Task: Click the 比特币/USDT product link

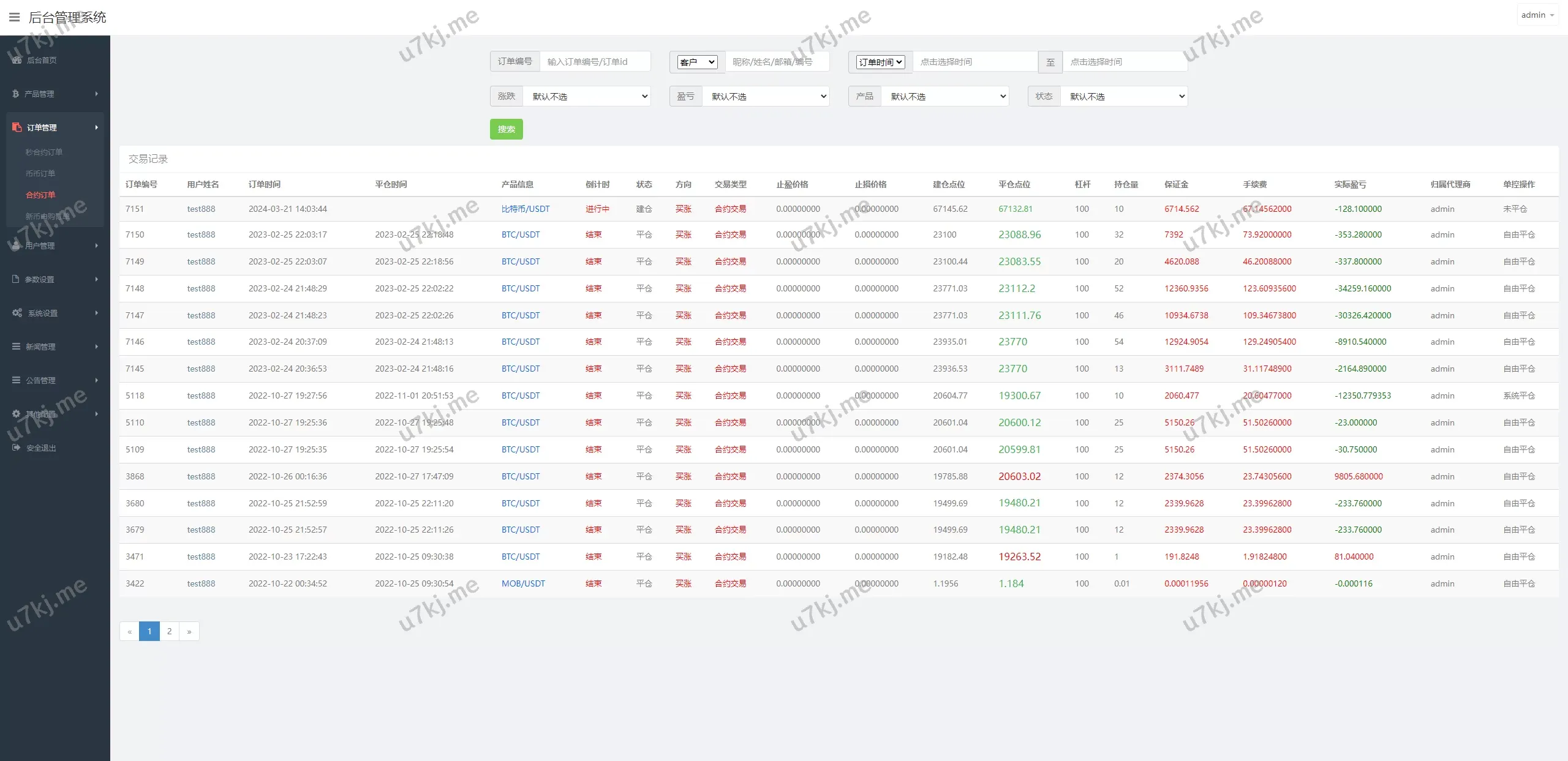Action: [x=526, y=209]
